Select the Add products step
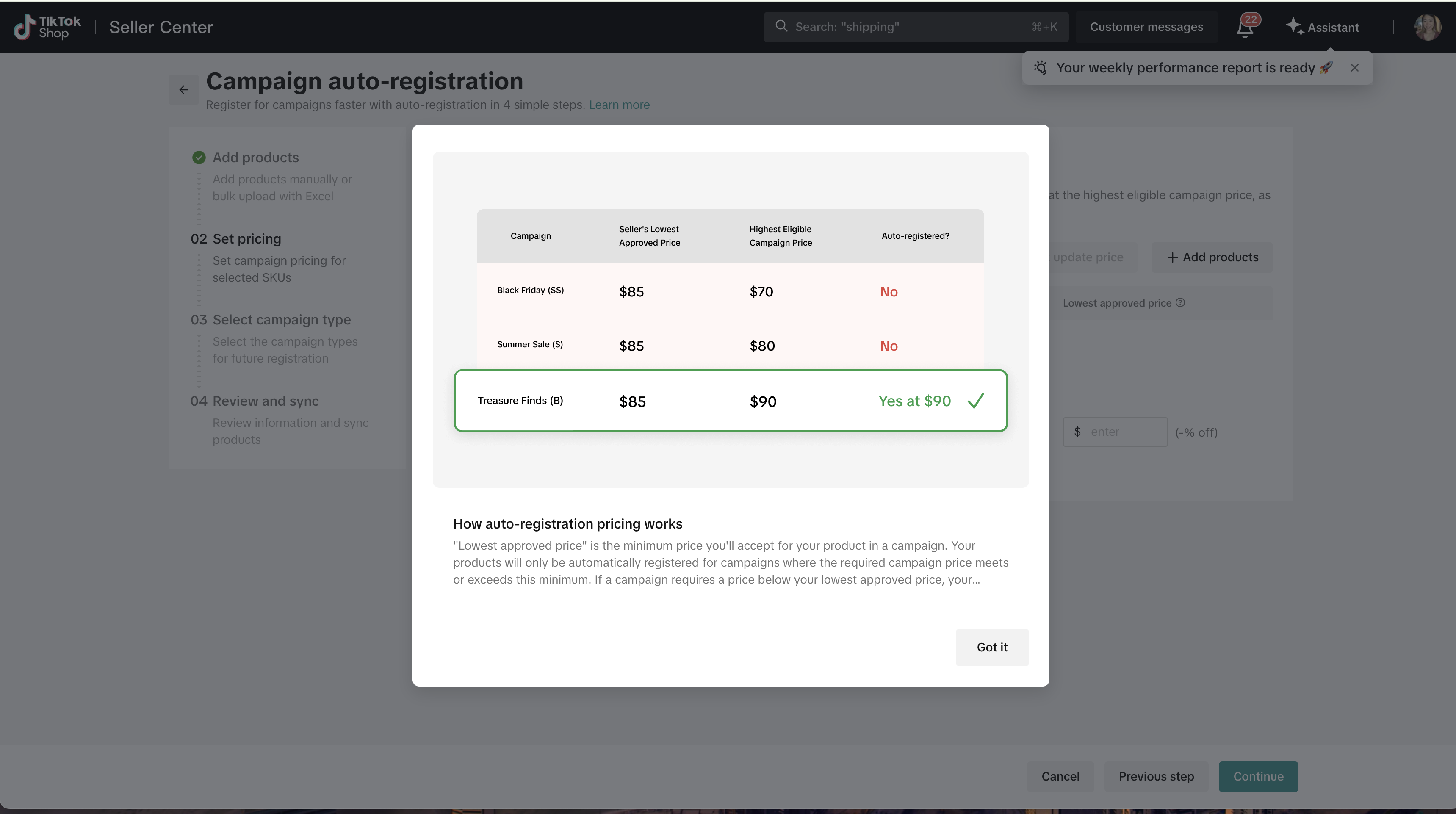The width and height of the screenshot is (1456, 814). (x=255, y=158)
